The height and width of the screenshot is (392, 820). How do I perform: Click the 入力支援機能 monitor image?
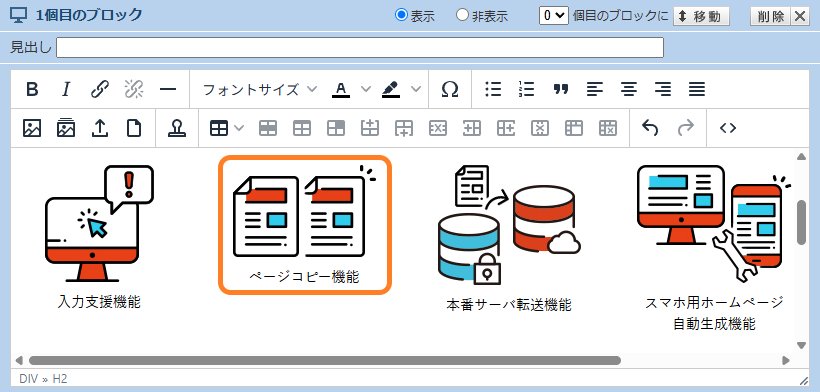coord(99,224)
